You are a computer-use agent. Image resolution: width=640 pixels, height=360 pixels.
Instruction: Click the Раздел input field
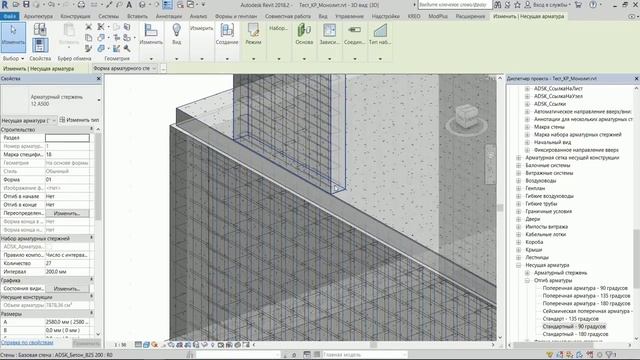[67, 138]
